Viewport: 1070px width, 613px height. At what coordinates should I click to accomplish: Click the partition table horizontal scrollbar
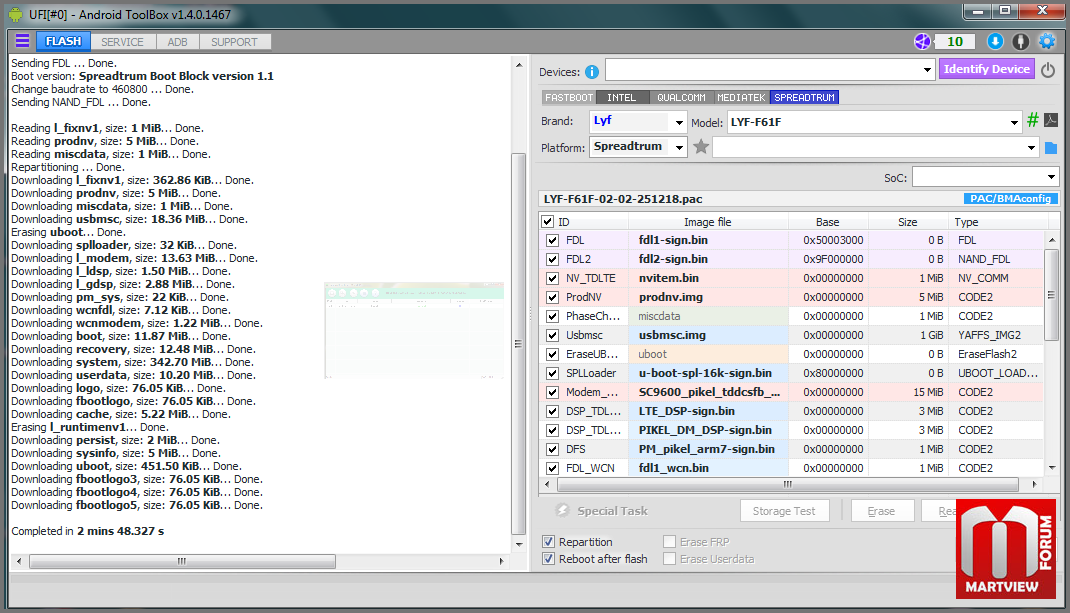787,484
